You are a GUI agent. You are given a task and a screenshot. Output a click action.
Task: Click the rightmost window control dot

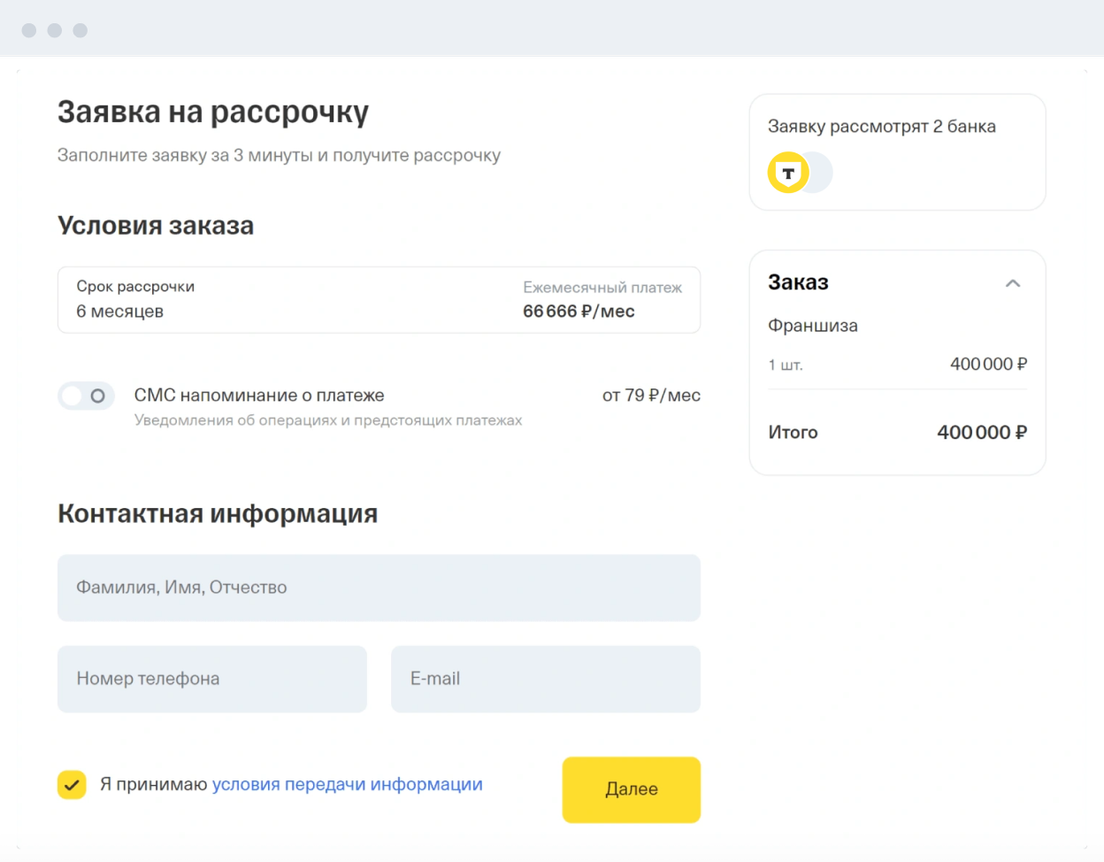81,30
